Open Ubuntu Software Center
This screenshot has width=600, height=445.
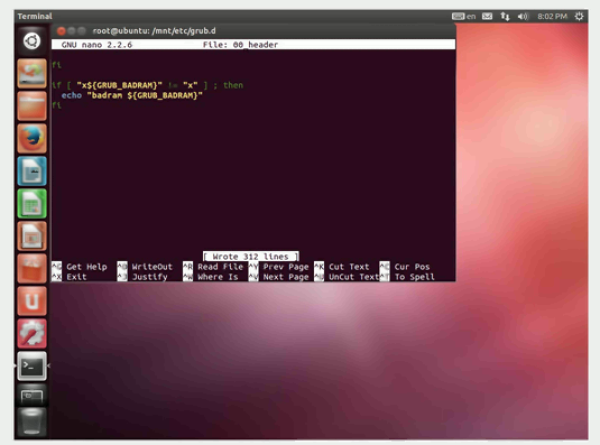tap(32, 269)
